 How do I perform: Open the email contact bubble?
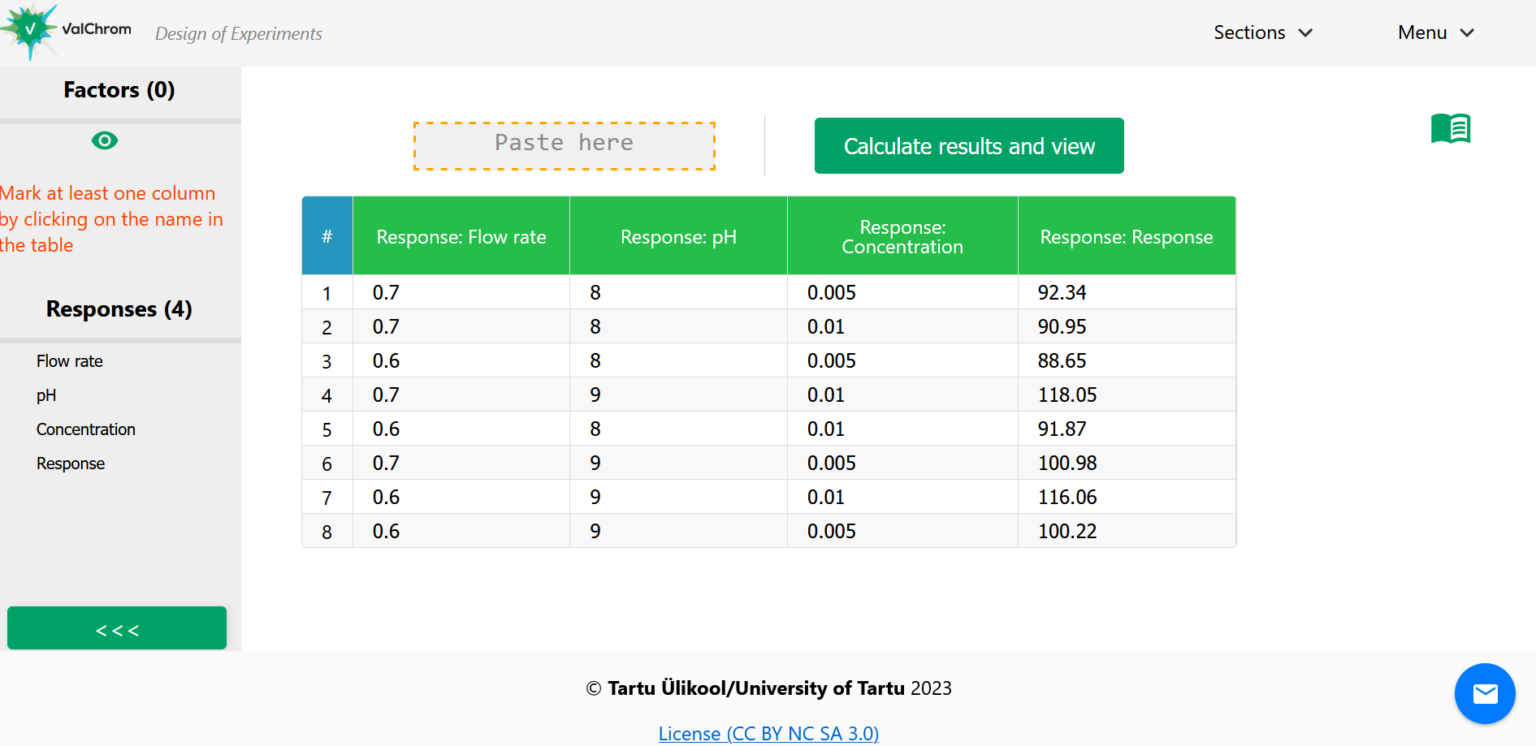click(x=1485, y=693)
